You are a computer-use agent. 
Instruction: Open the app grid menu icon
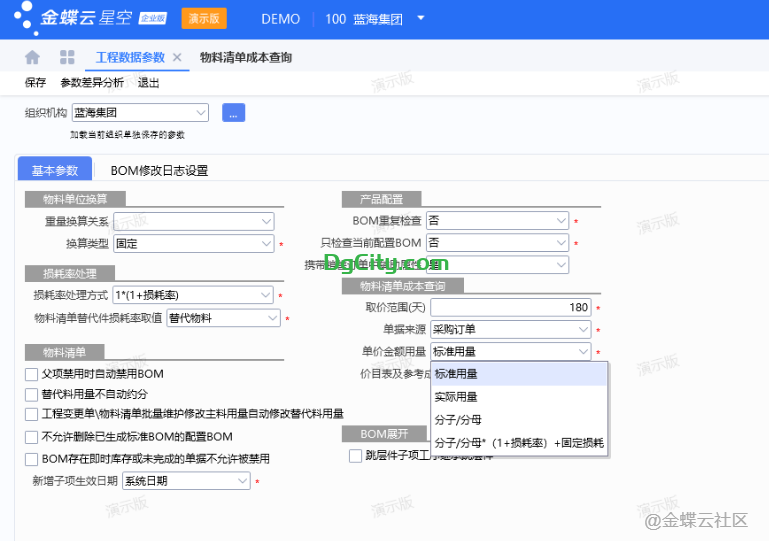[67, 57]
